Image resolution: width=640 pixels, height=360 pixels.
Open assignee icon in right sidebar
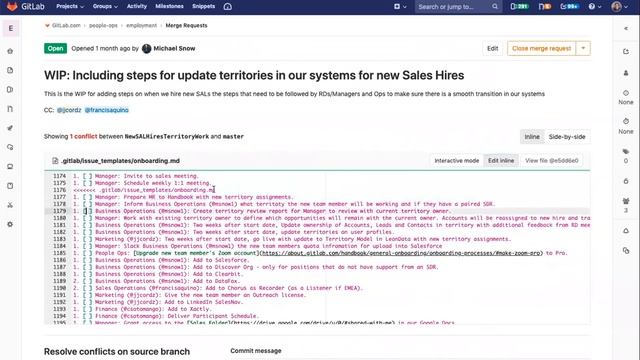tap(626, 73)
